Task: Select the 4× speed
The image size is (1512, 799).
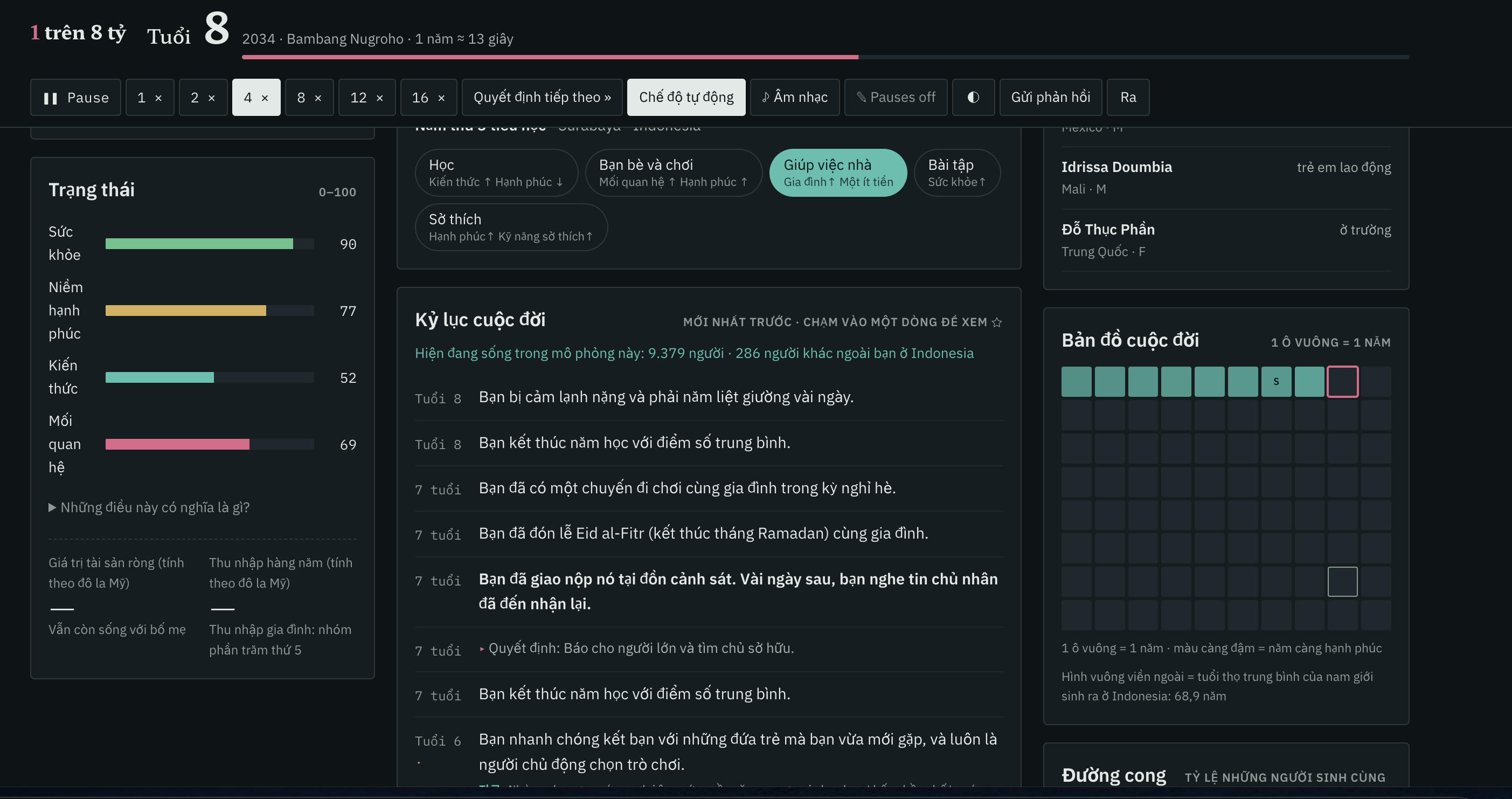Action: coord(256,98)
